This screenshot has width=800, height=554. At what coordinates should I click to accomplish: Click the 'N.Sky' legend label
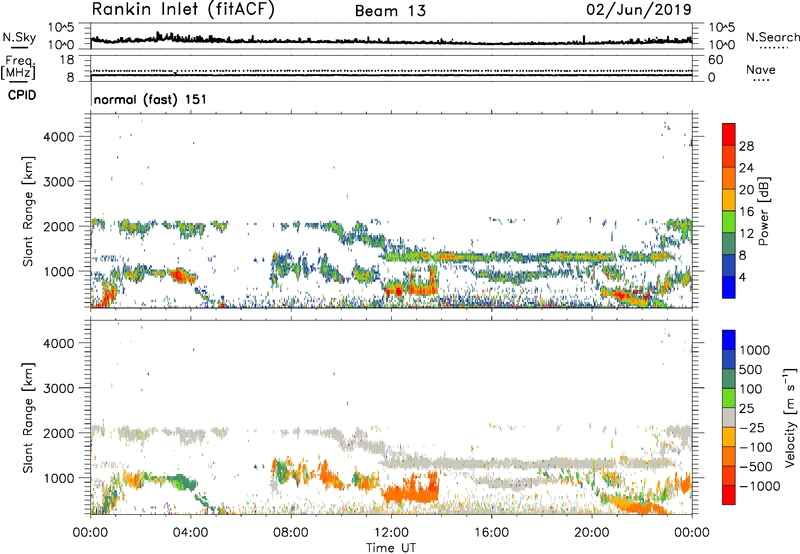click(x=19, y=37)
